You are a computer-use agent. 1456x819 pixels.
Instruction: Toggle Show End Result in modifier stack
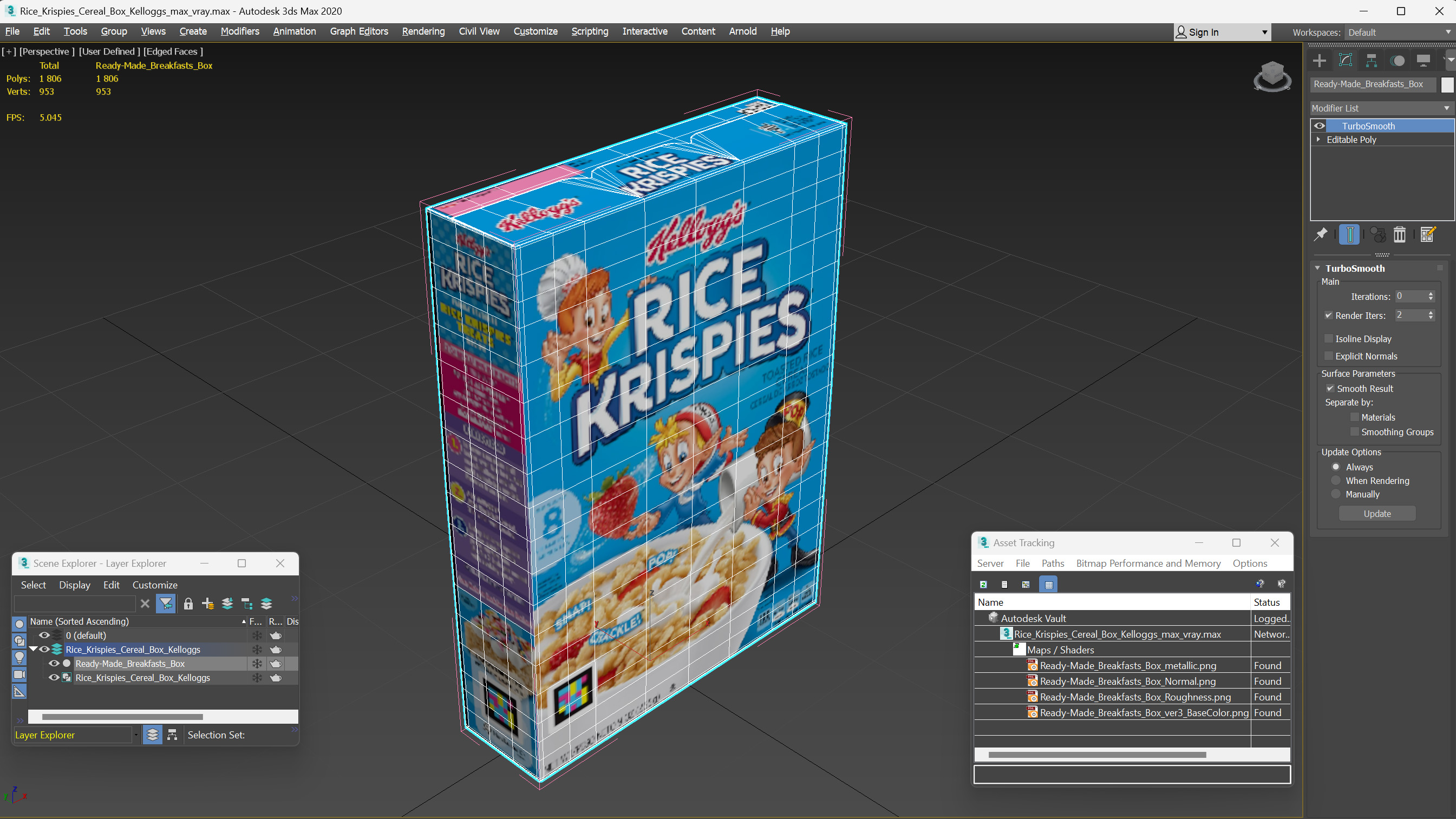pyautogui.click(x=1349, y=234)
